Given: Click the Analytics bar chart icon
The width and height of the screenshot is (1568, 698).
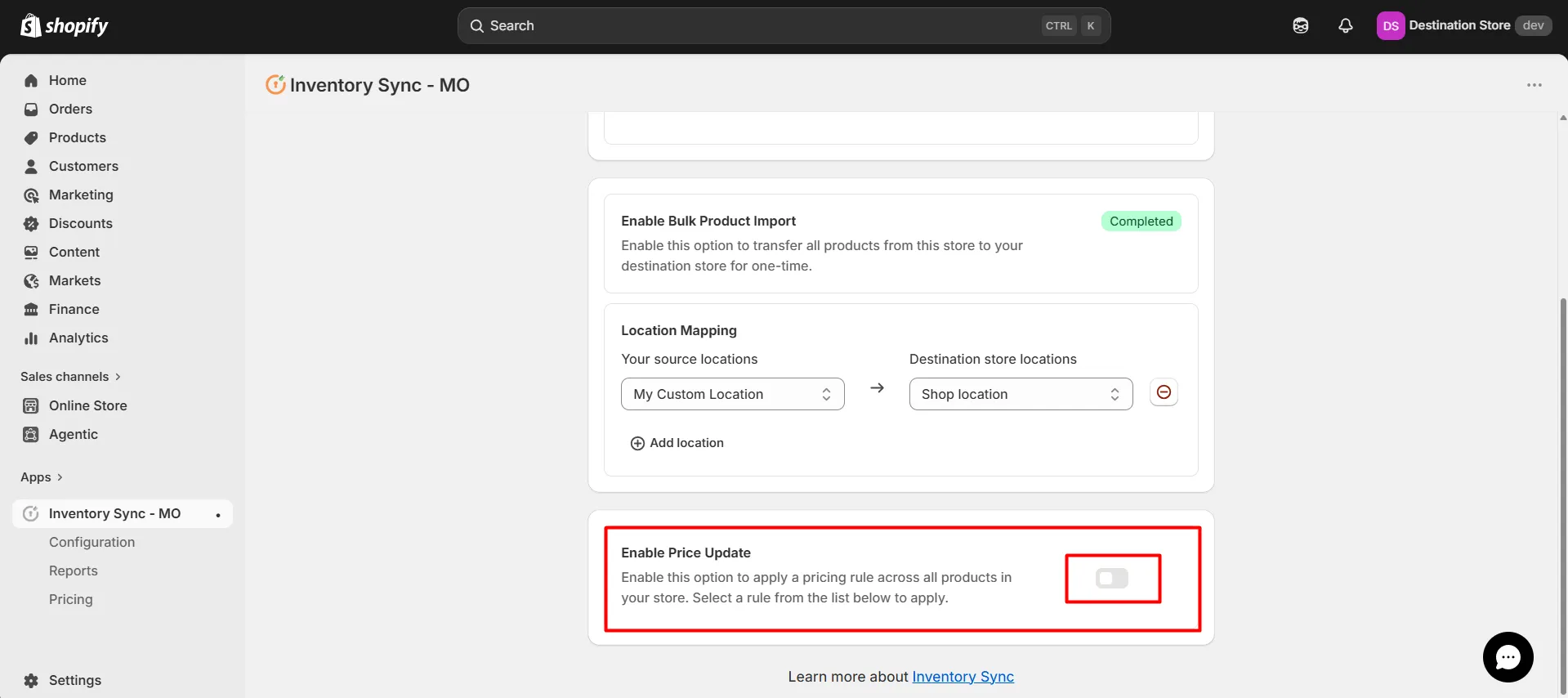Looking at the screenshot, I should pos(31,338).
